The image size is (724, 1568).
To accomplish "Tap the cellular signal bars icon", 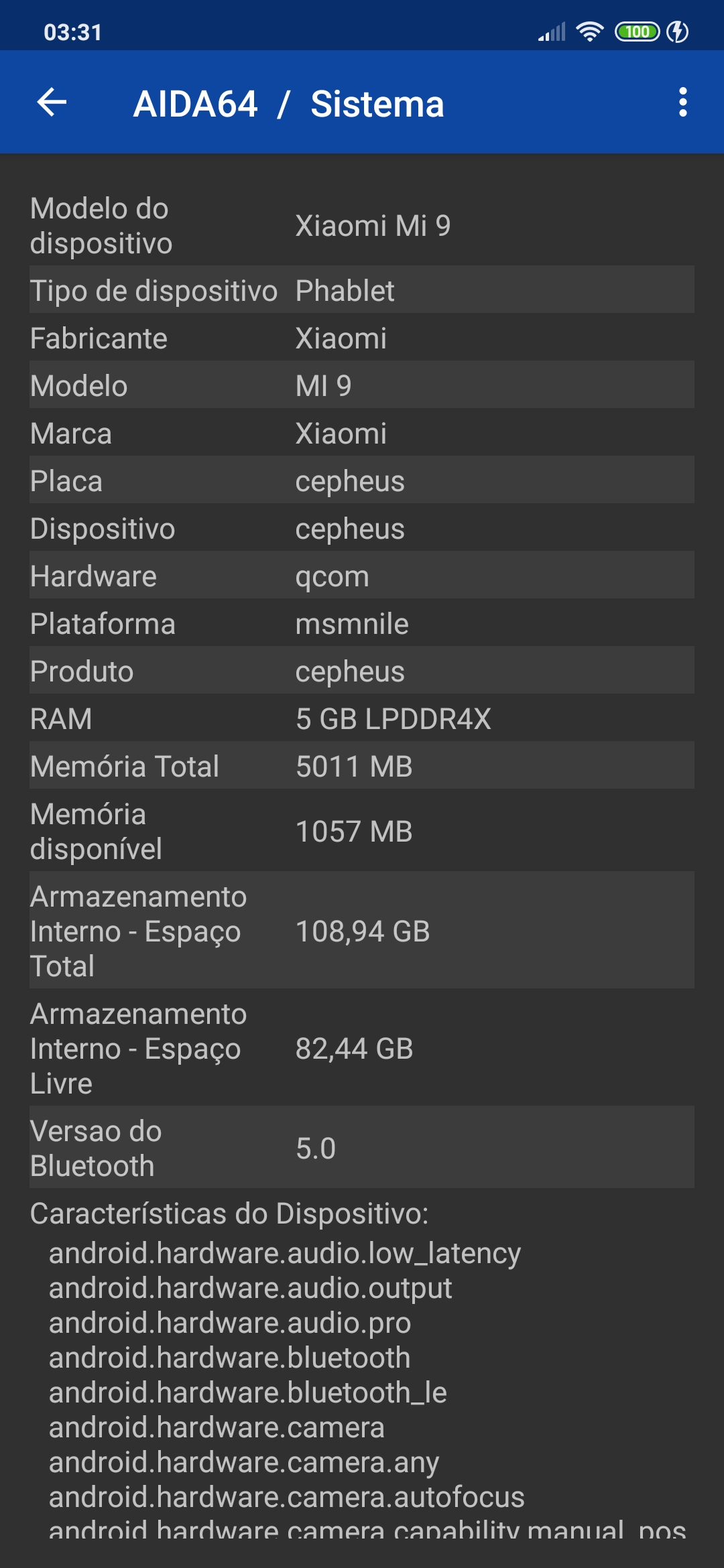I will click(552, 32).
